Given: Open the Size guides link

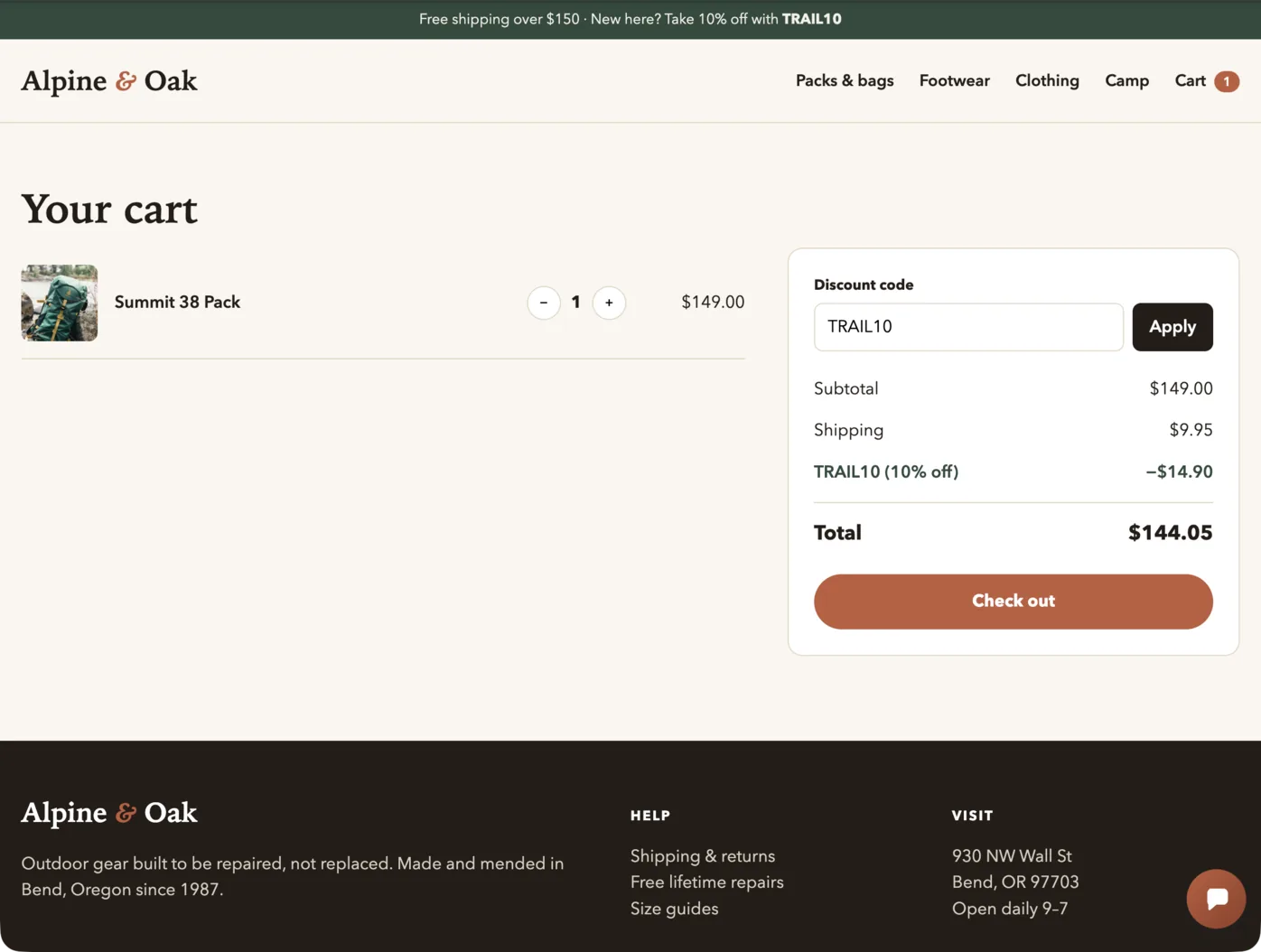Looking at the screenshot, I should 675,908.
